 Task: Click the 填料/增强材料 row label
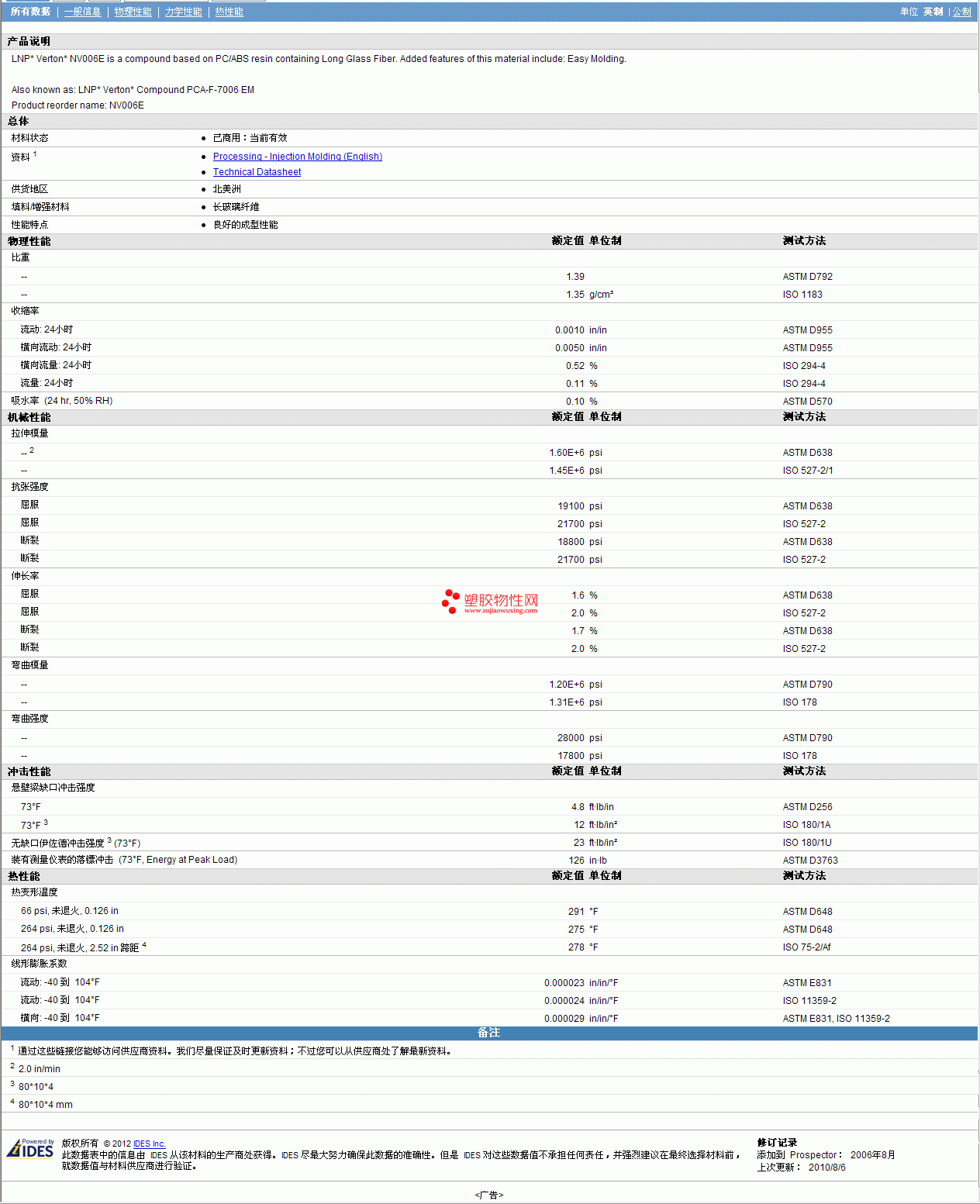[x=40, y=207]
